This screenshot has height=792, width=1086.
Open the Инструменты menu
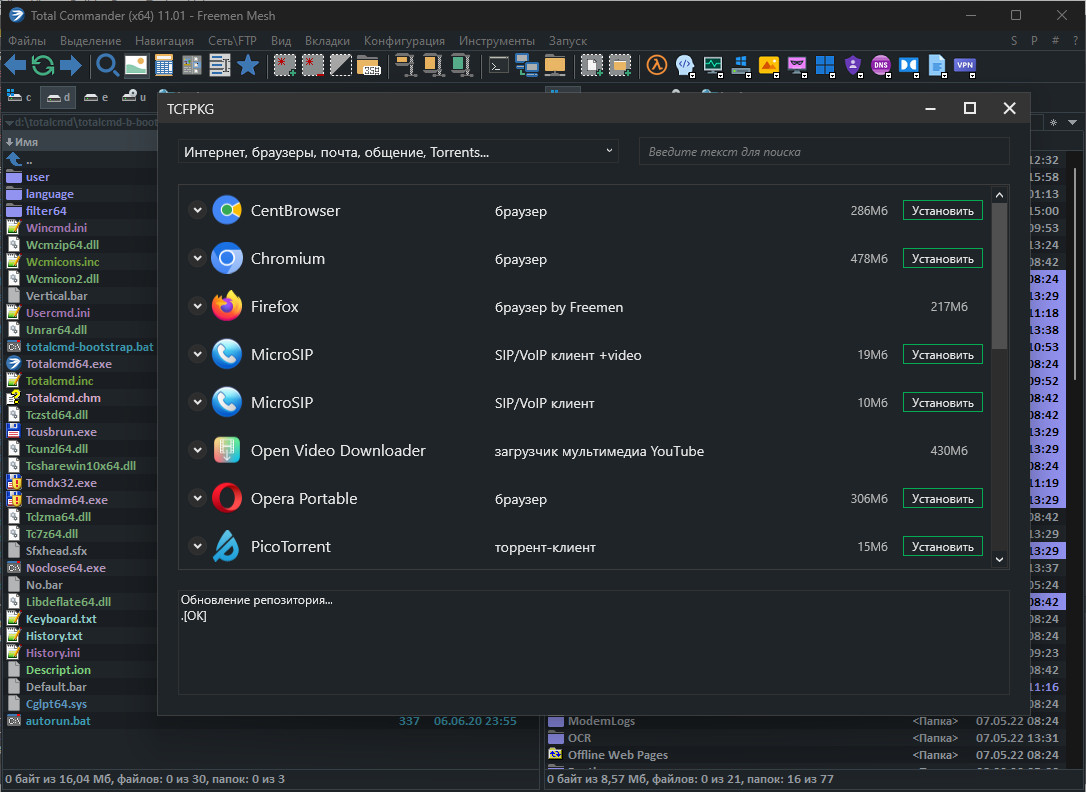click(496, 41)
